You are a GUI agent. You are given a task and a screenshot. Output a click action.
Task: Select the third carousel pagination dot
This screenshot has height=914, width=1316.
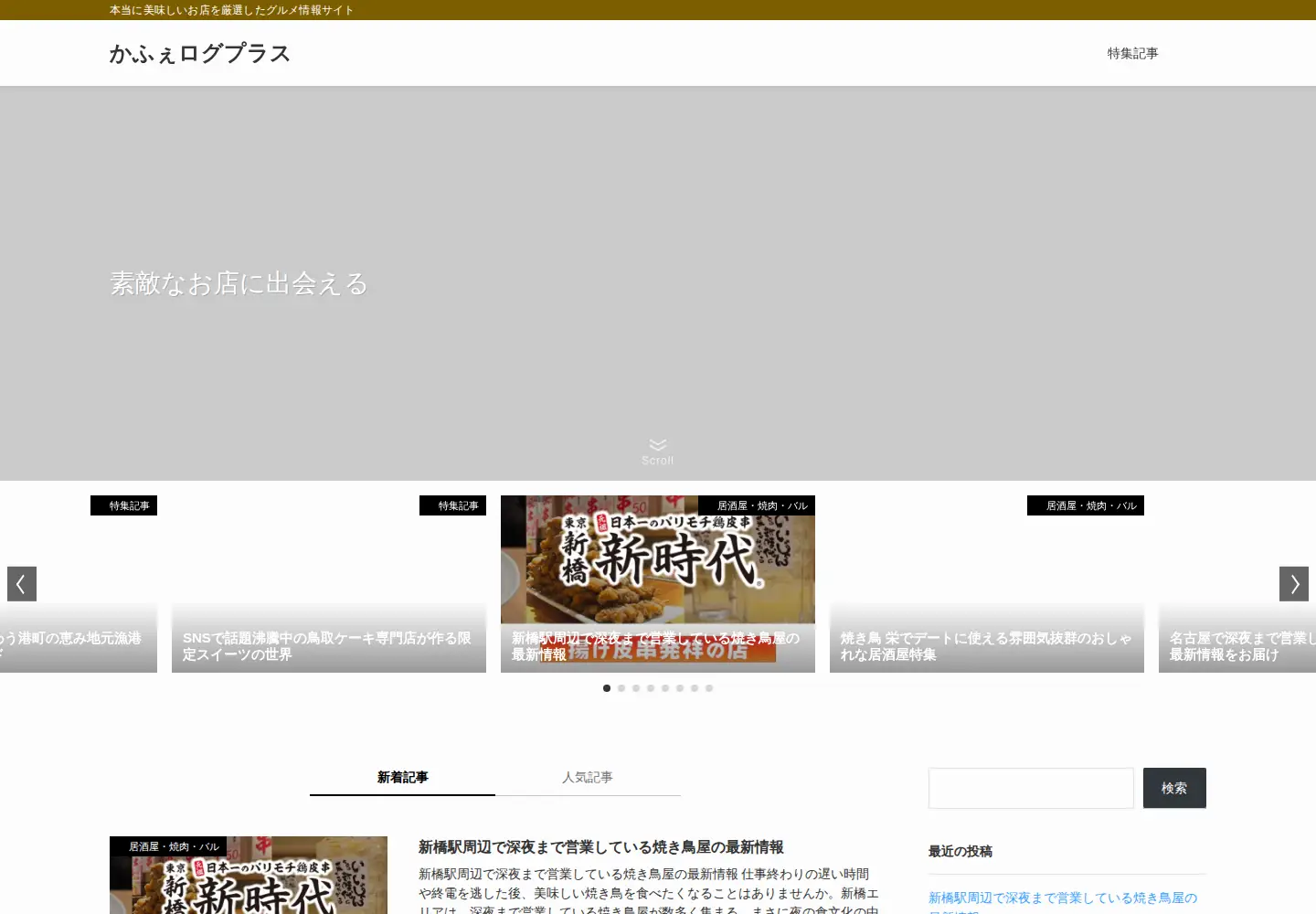tap(636, 688)
